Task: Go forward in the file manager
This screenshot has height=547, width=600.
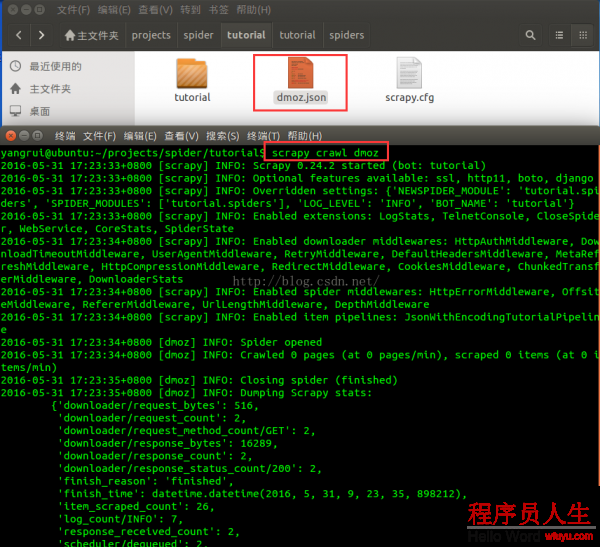Action: coord(41,35)
